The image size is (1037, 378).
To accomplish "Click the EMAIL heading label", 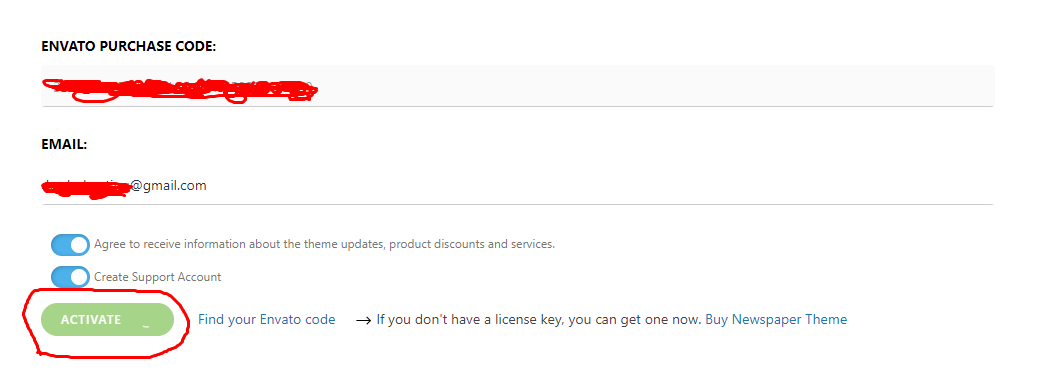I will click(64, 144).
